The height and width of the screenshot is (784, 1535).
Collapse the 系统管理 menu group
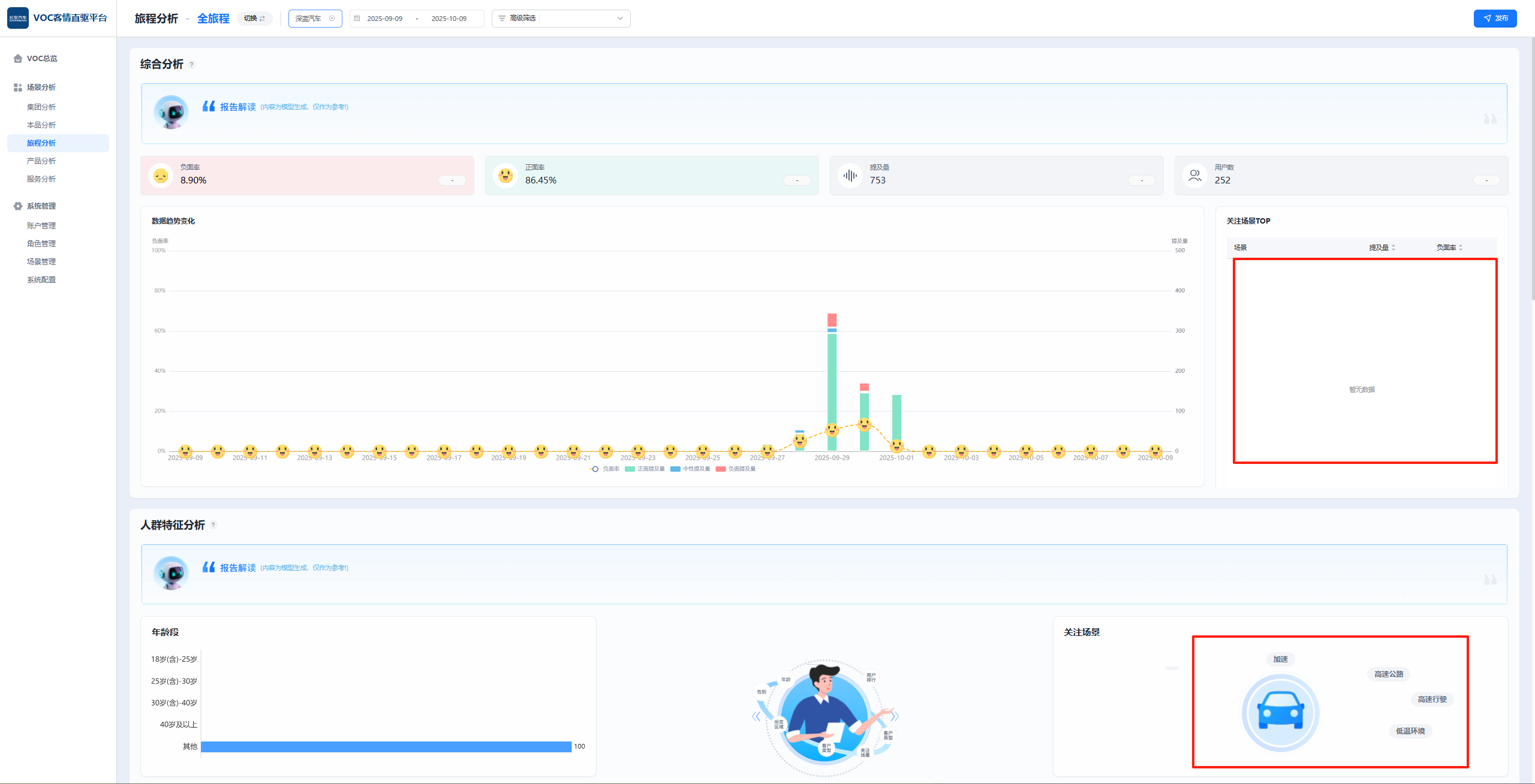pyautogui.click(x=41, y=206)
